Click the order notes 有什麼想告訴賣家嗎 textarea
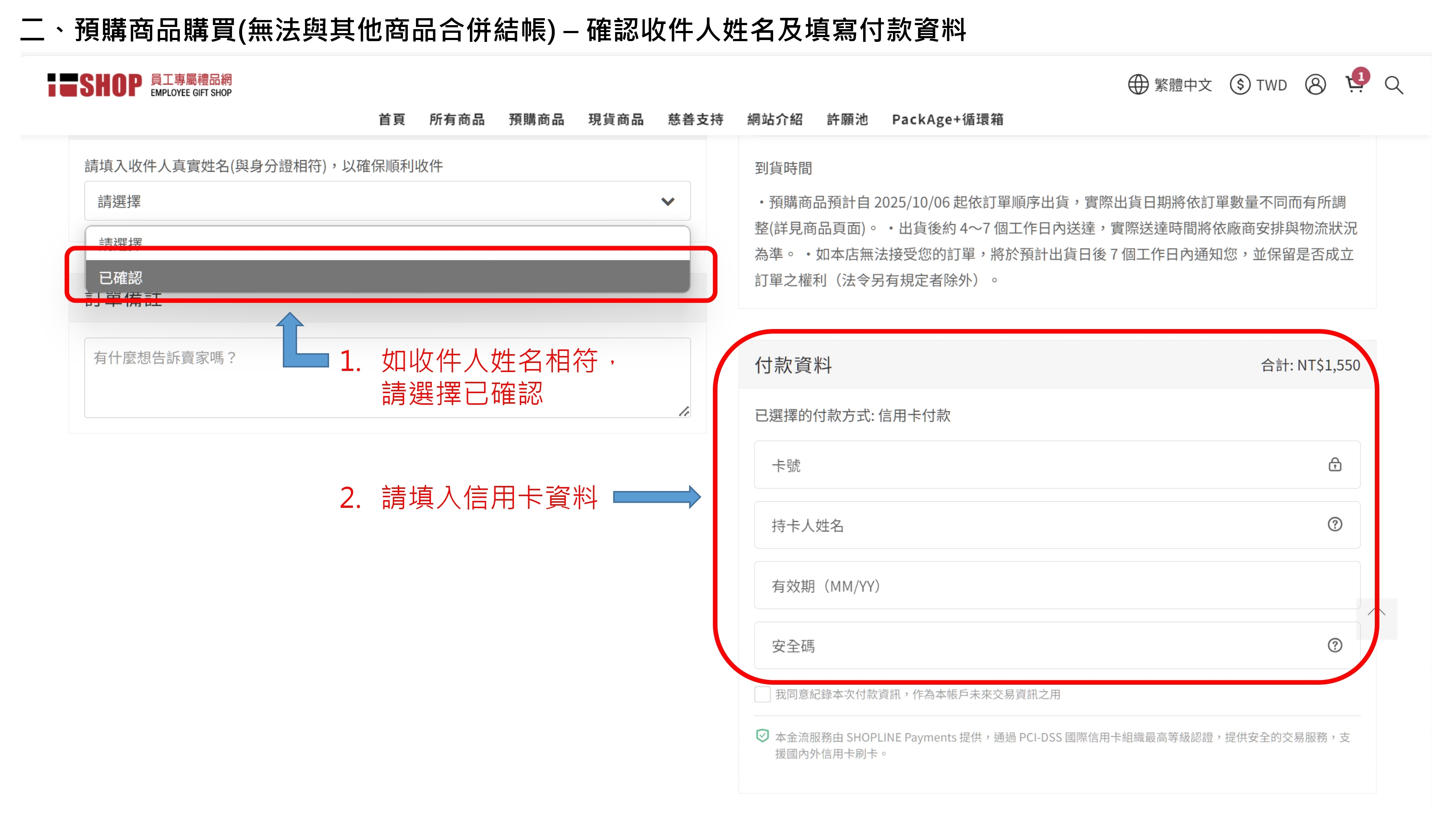The width and height of the screenshot is (1456, 819). (x=387, y=377)
